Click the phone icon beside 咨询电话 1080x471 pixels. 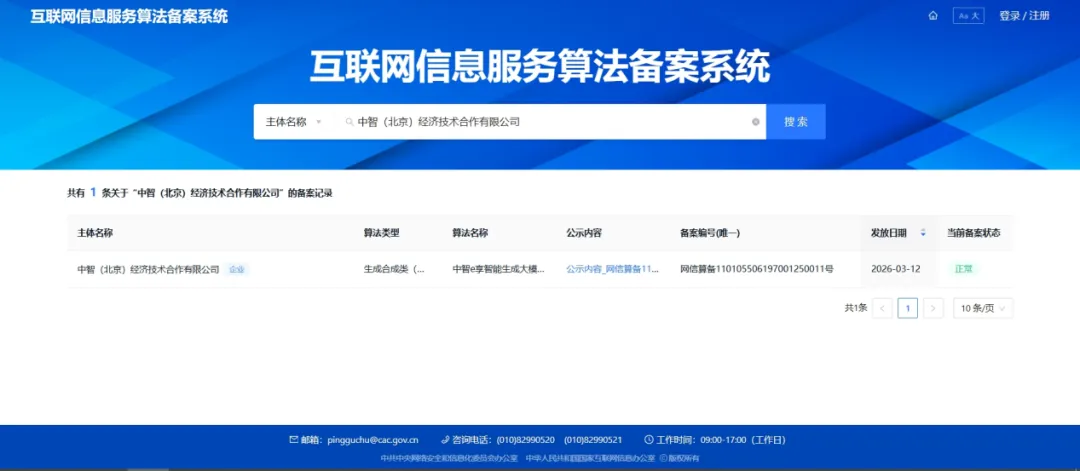point(445,440)
